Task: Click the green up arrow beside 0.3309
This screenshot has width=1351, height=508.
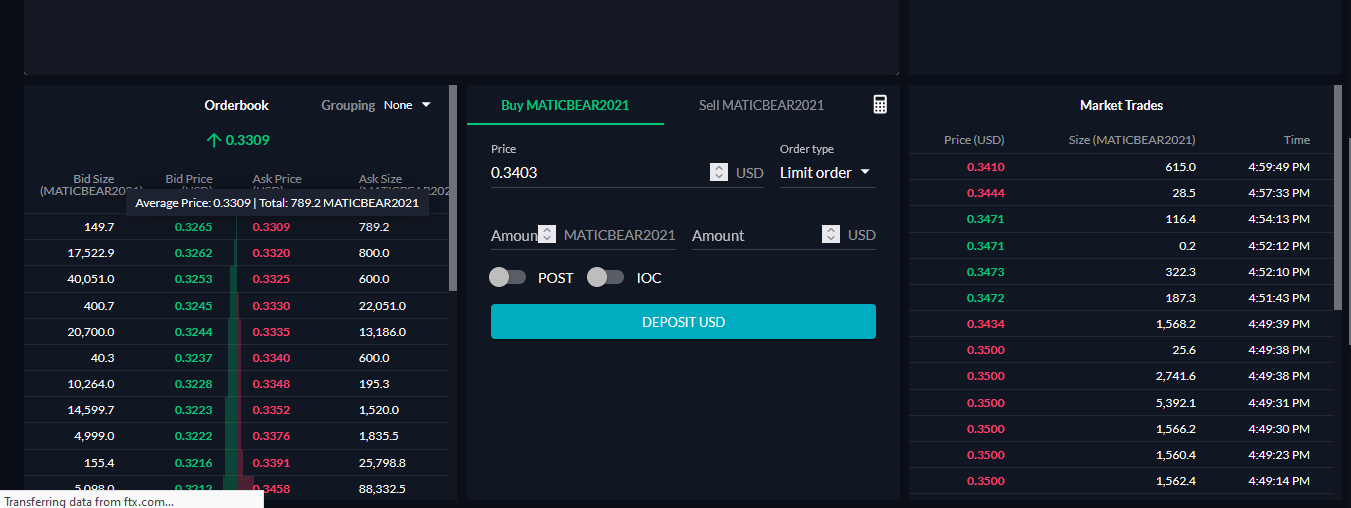Action: coord(213,140)
